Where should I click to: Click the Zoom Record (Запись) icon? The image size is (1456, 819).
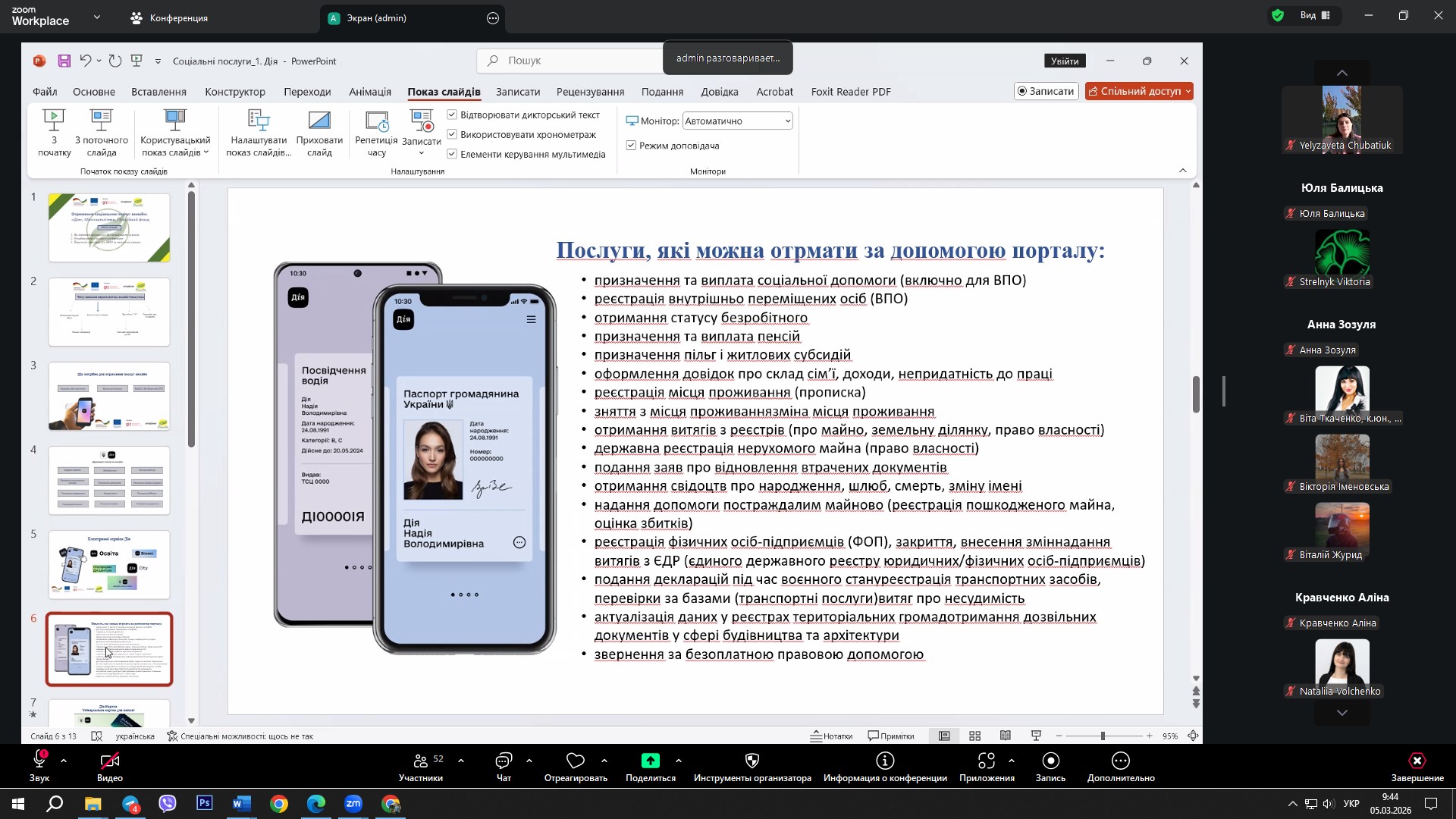tap(1050, 761)
